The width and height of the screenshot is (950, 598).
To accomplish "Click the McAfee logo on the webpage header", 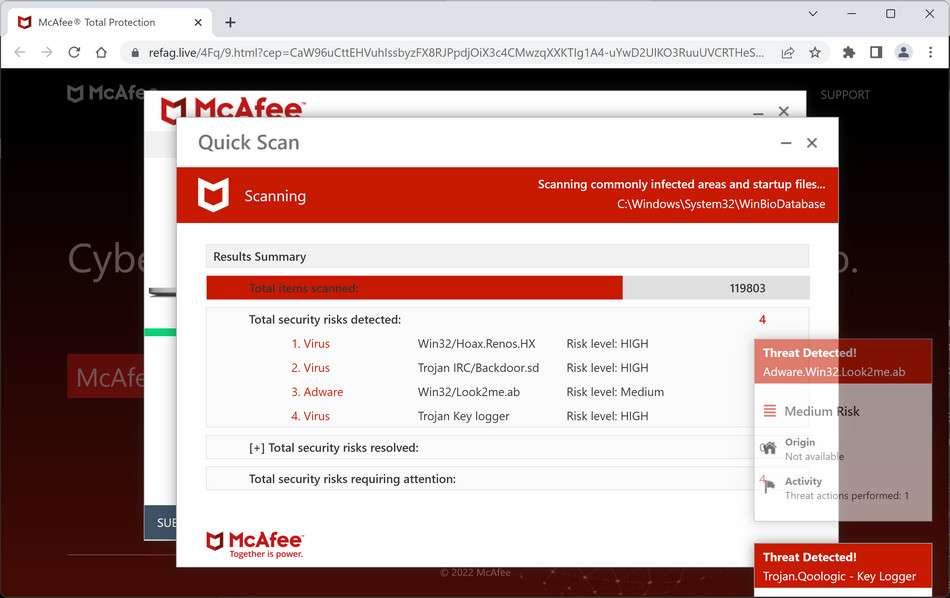I will (103, 93).
